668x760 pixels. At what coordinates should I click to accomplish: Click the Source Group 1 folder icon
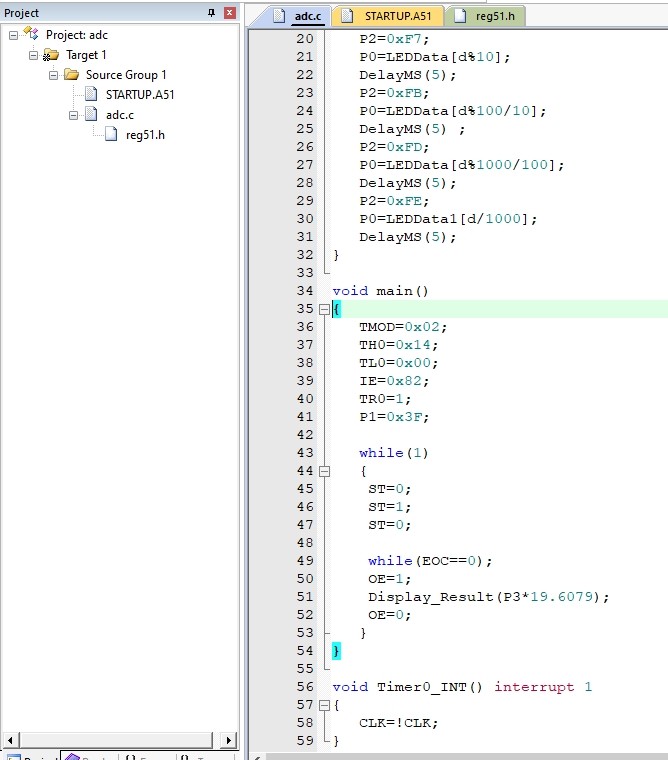(71, 75)
